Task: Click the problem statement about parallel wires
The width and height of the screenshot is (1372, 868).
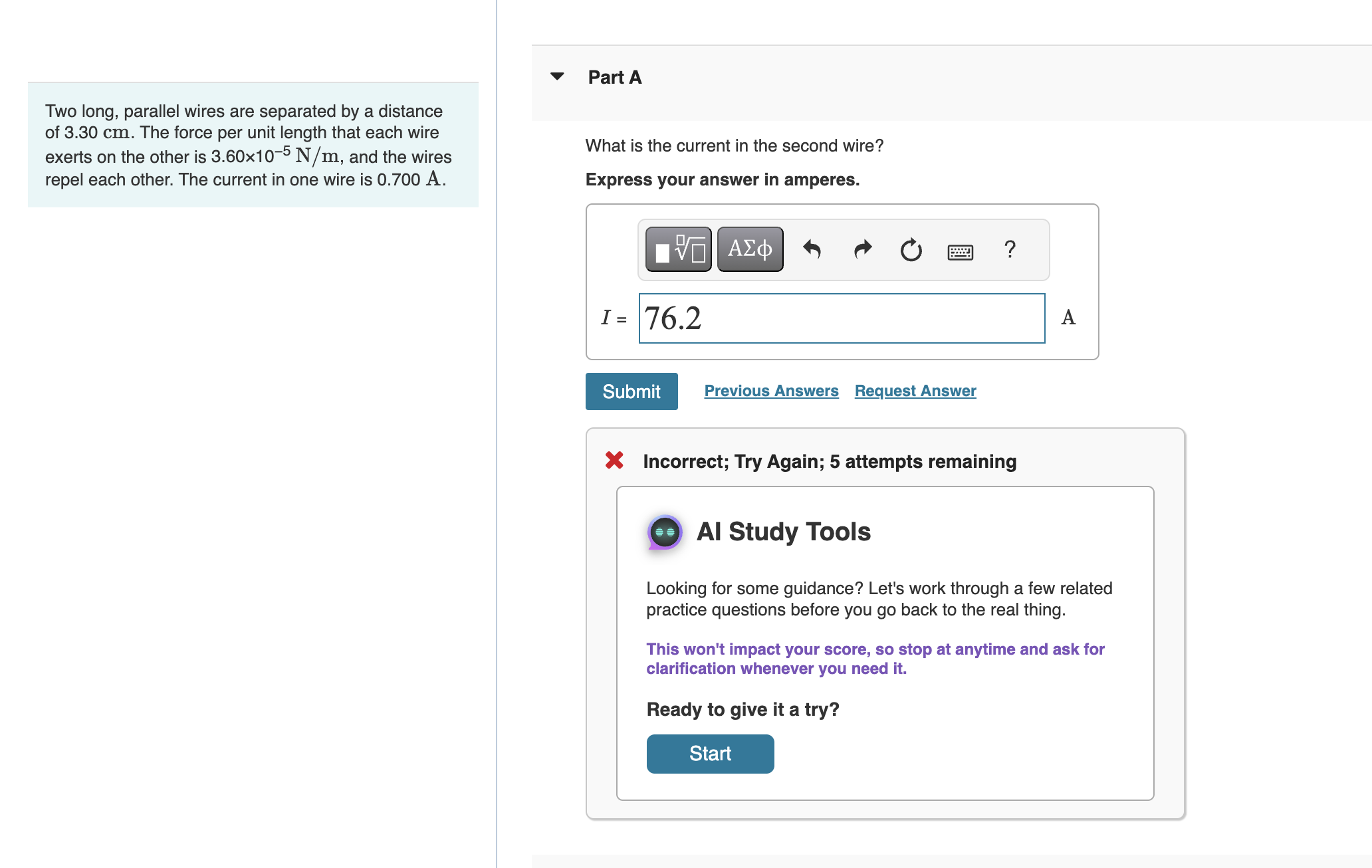Action: tap(249, 145)
